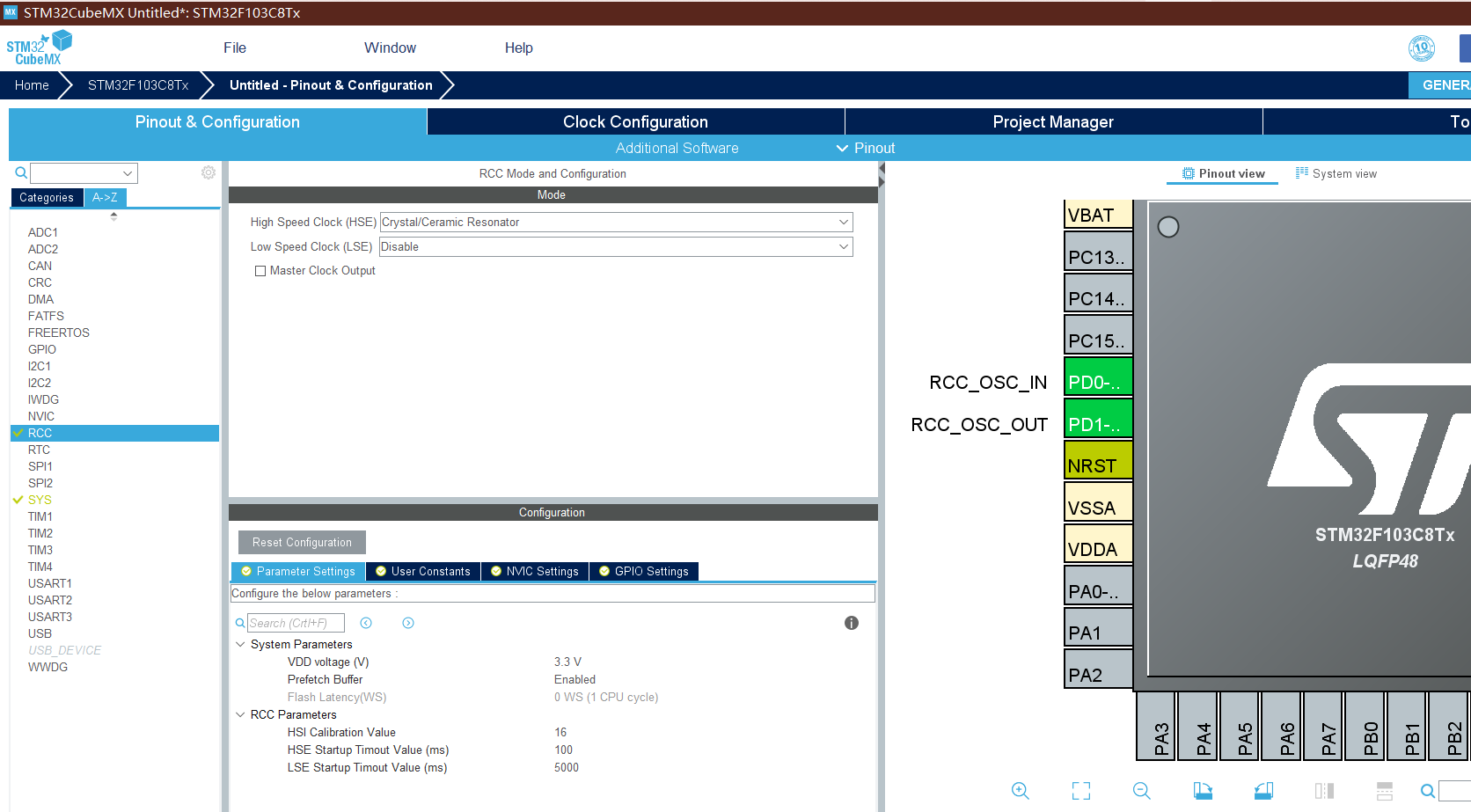Go to STM32F103C8Tx breadcrumb
The image size is (1471, 812).
tap(138, 85)
